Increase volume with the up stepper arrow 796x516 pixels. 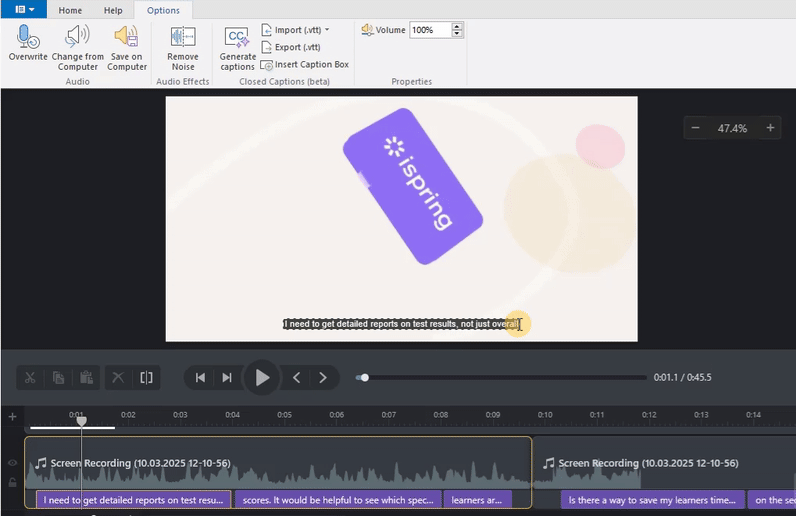tap(457, 26)
